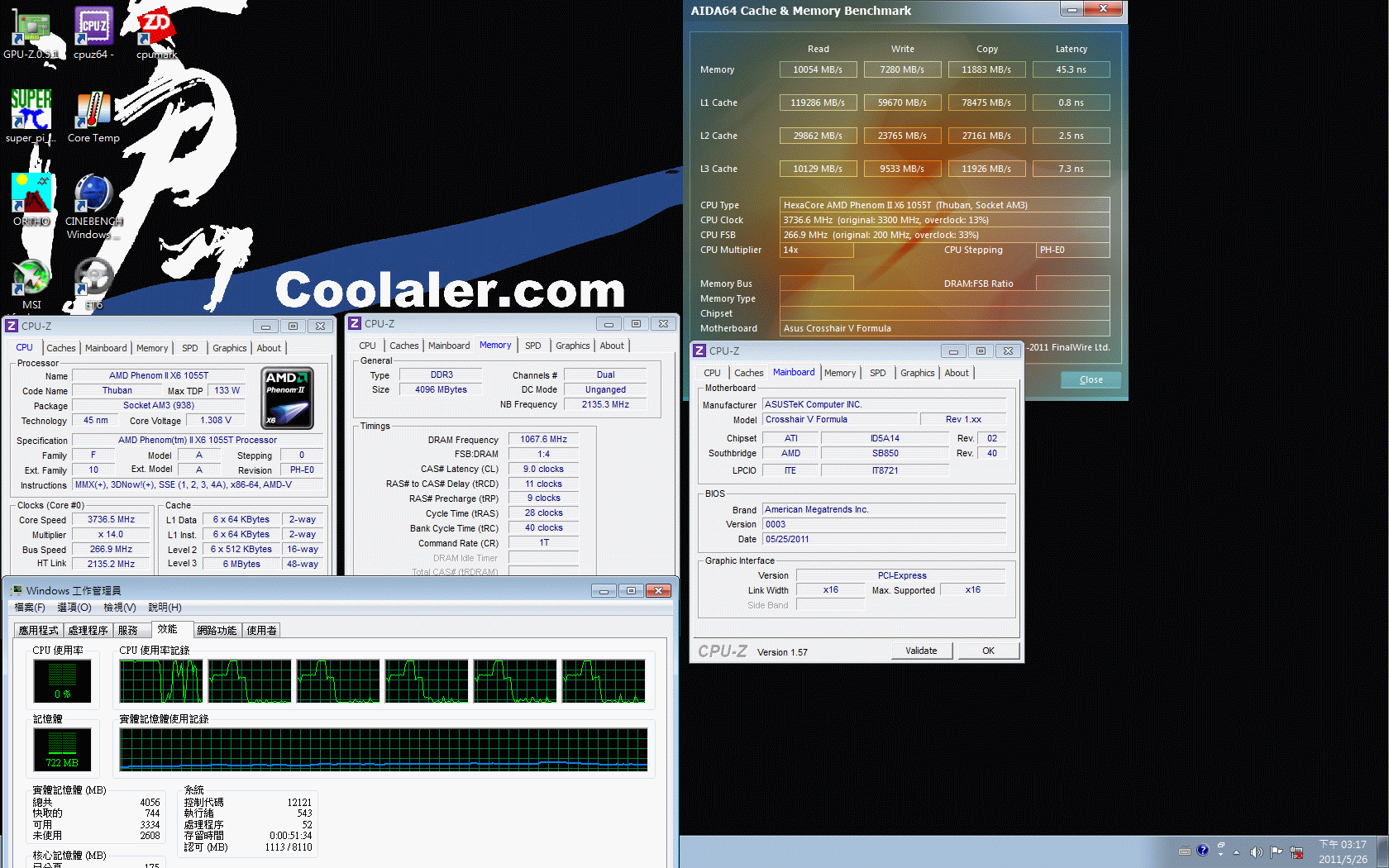Open the MSI desktop shortcut
1389x868 pixels.
point(31,284)
